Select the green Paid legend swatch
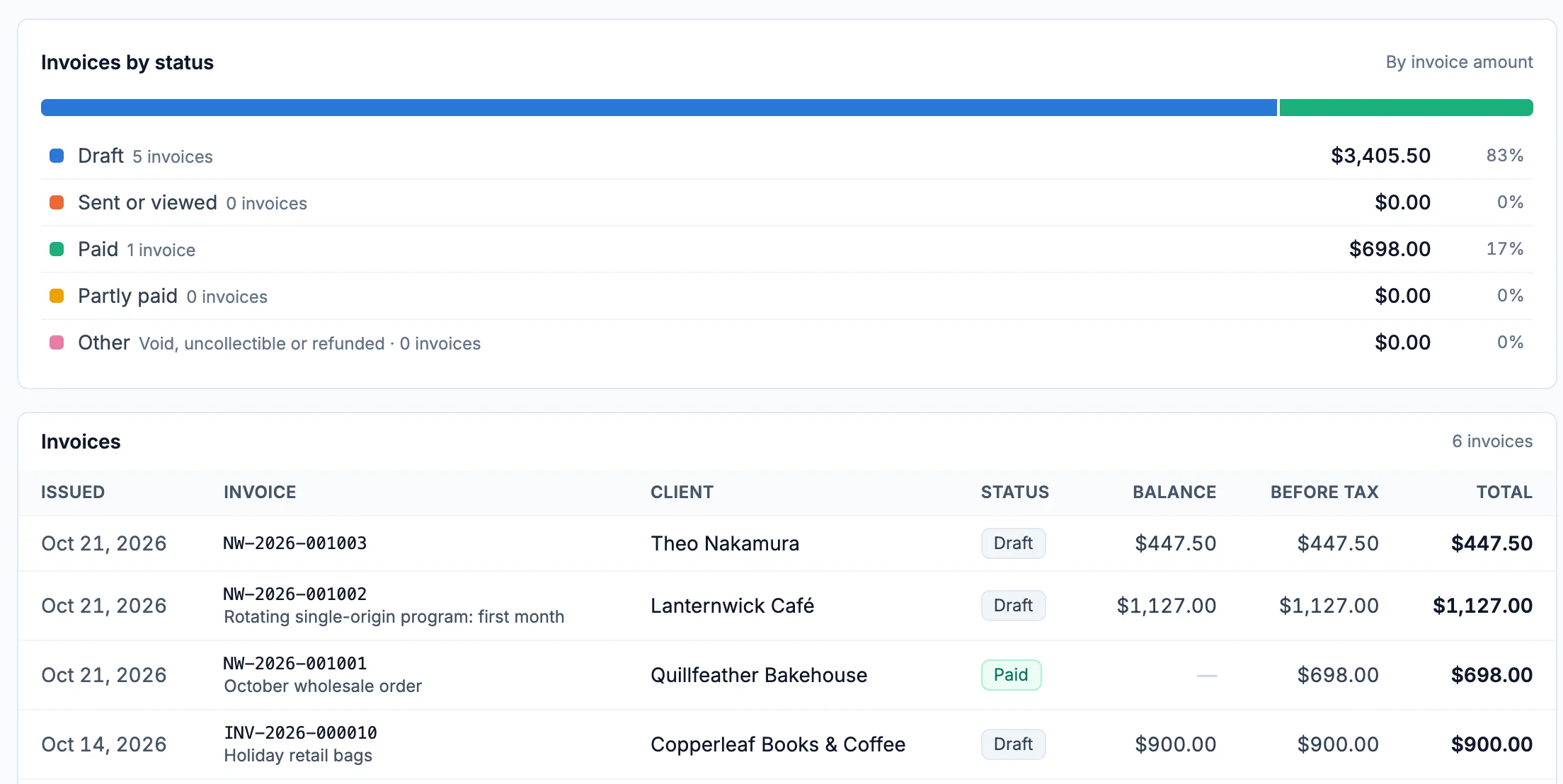This screenshot has width=1563, height=784. point(57,249)
